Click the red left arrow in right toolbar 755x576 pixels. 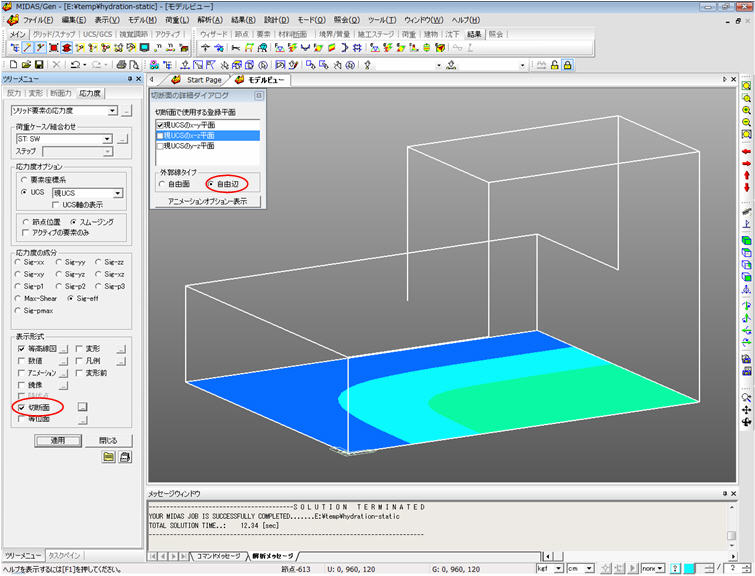point(746,152)
